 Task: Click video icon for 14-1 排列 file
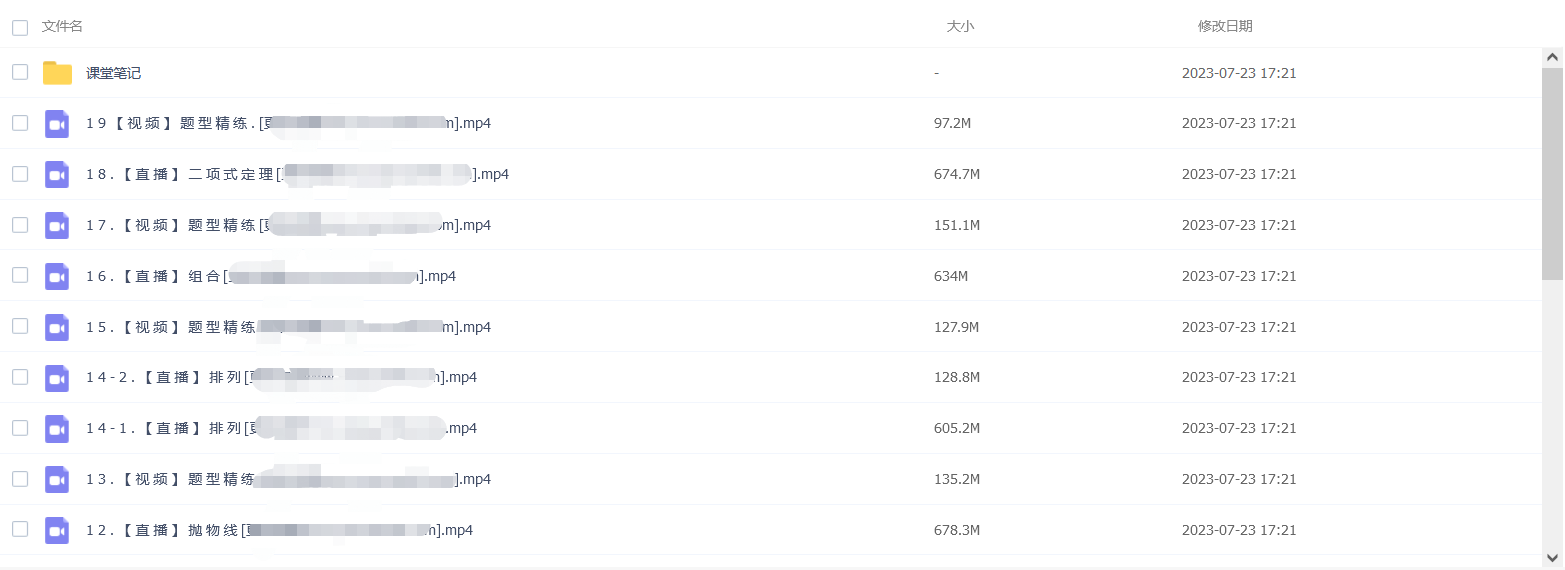(x=57, y=429)
